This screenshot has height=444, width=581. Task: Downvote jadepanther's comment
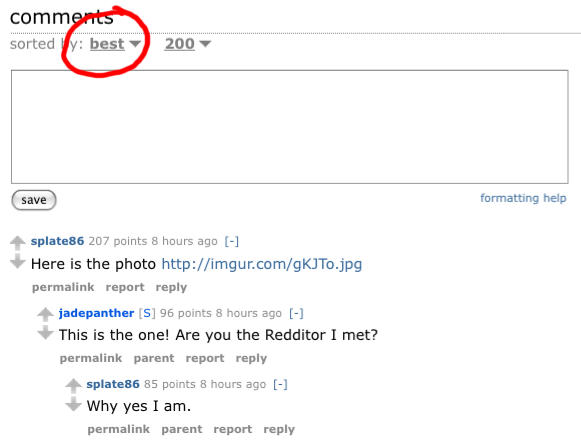coord(45,332)
